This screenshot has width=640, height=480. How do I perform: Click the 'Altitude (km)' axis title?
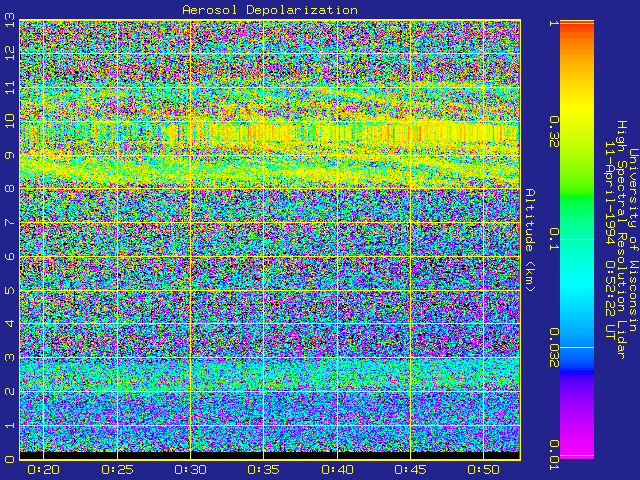529,240
